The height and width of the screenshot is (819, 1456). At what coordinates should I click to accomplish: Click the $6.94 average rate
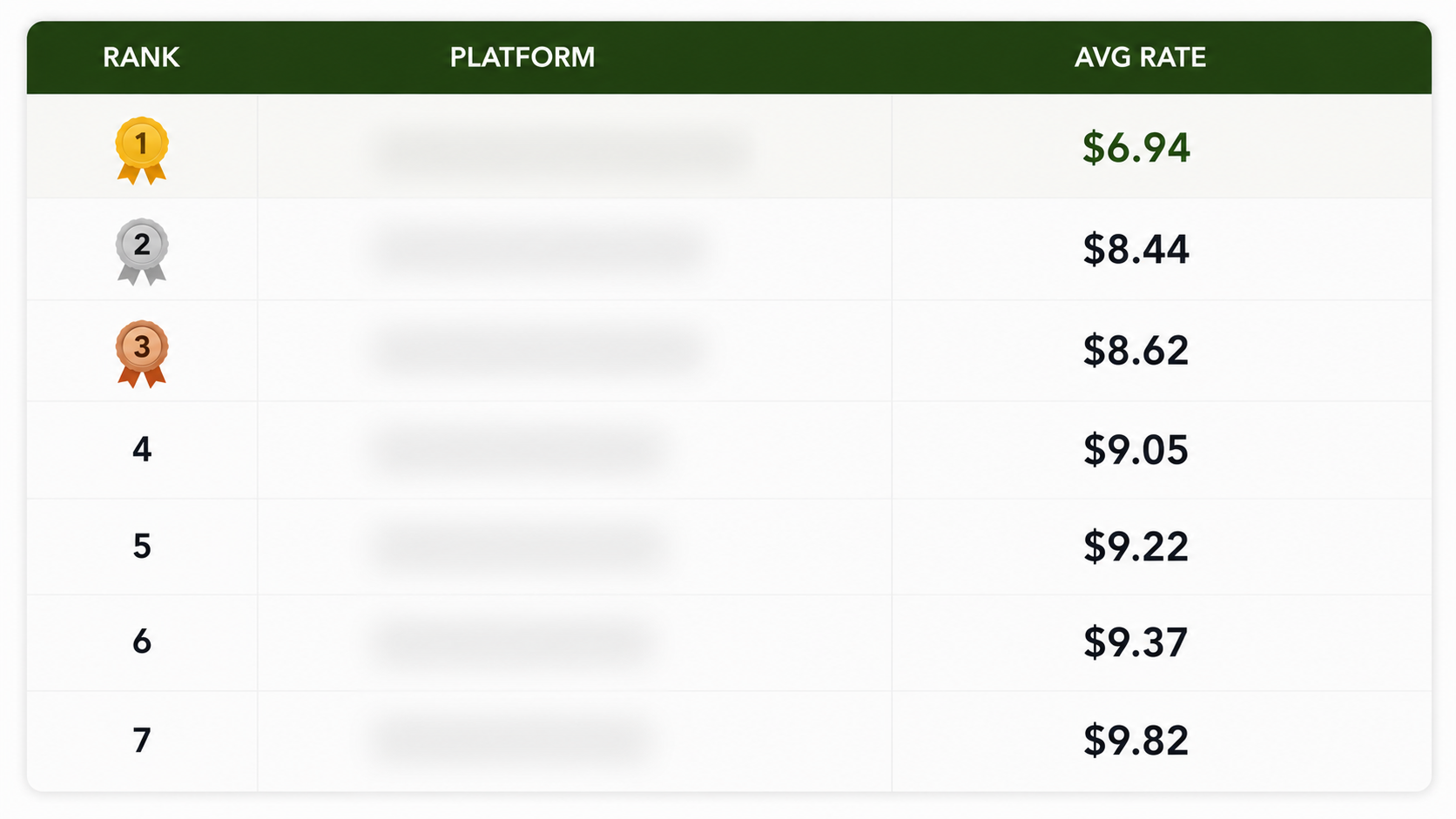click(x=1136, y=148)
